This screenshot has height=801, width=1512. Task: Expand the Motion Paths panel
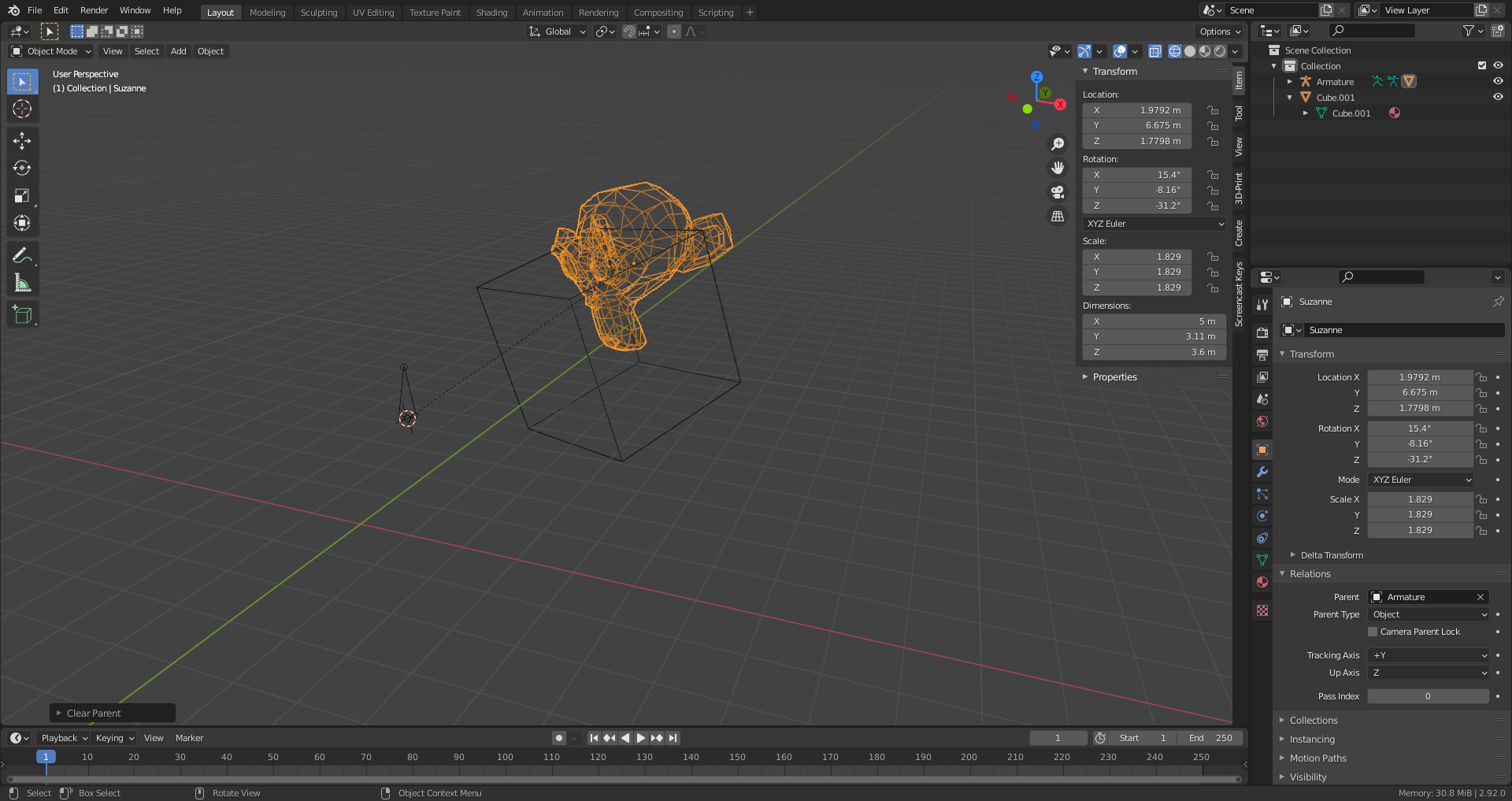pos(1317,758)
